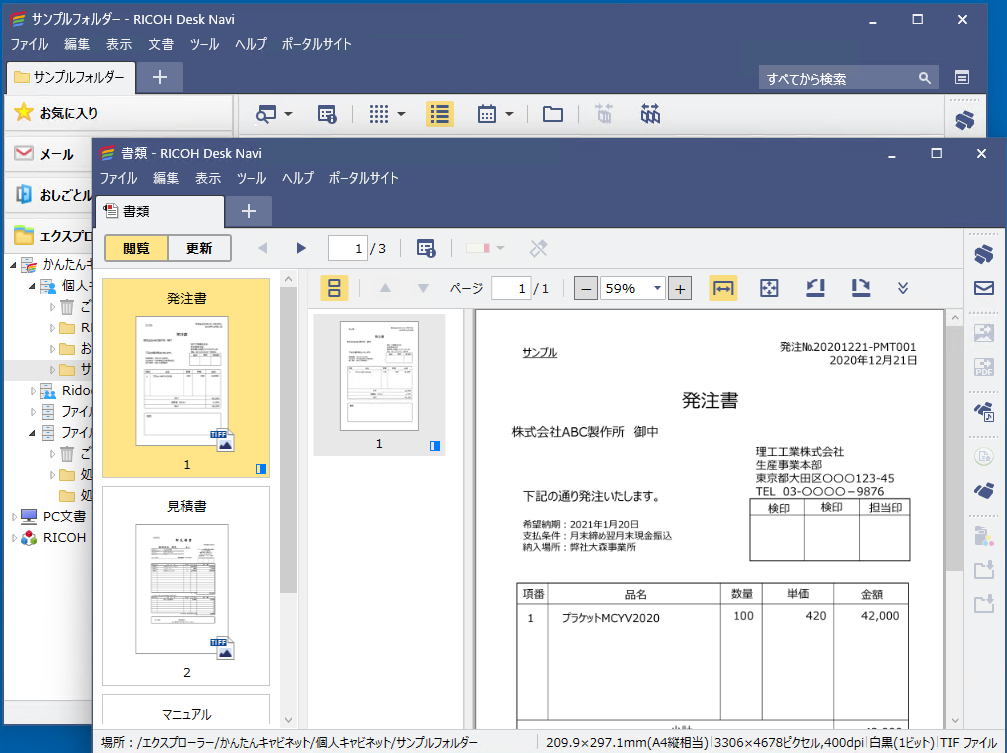Rotate page left icon

(x=815, y=288)
